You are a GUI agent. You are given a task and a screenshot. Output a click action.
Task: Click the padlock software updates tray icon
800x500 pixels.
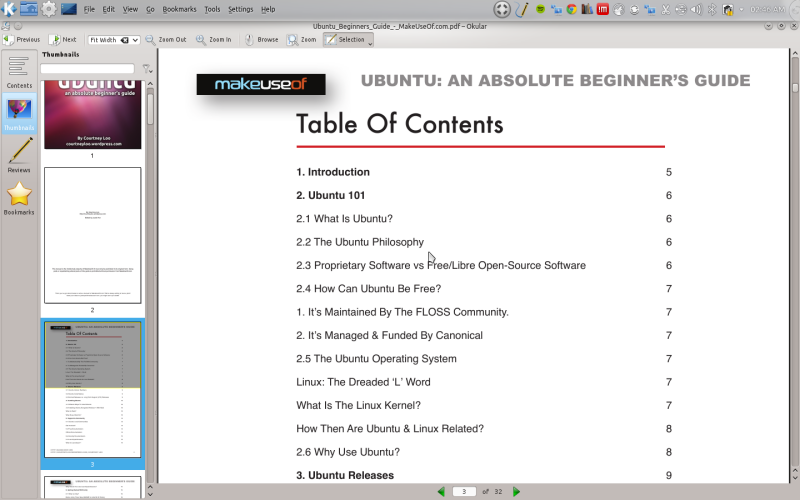point(728,9)
